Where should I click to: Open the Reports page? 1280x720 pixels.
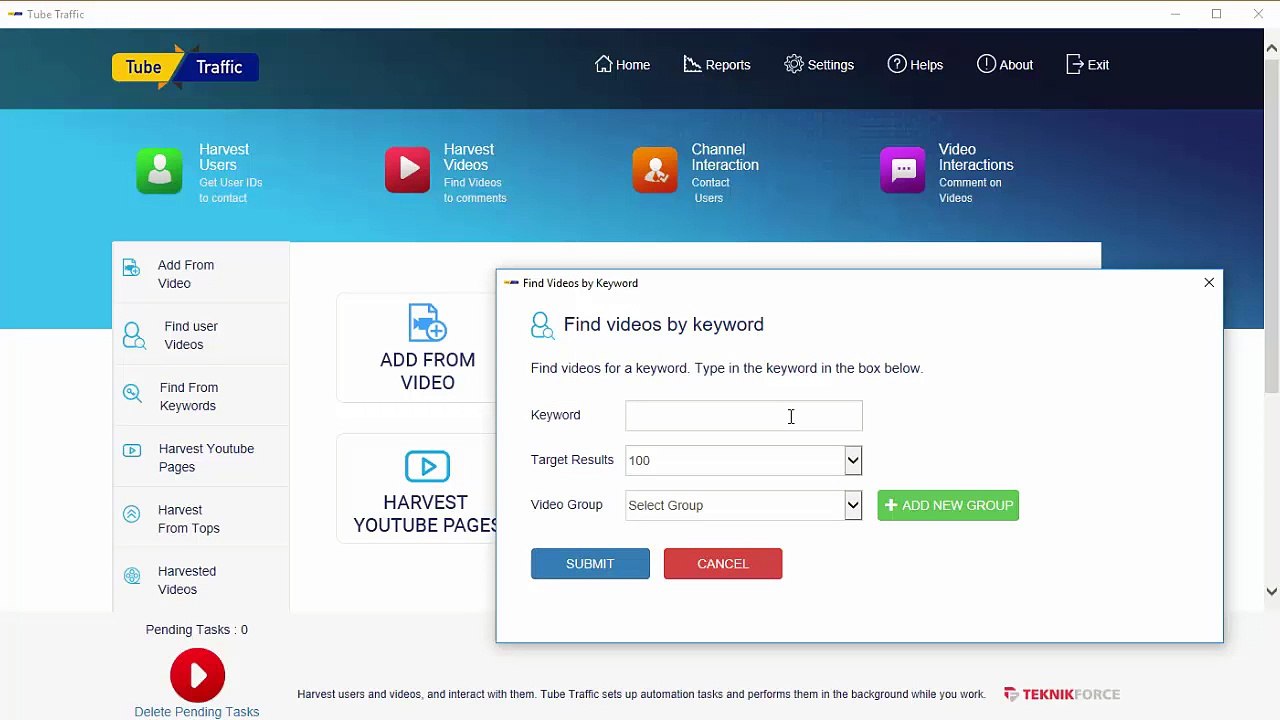(x=717, y=64)
